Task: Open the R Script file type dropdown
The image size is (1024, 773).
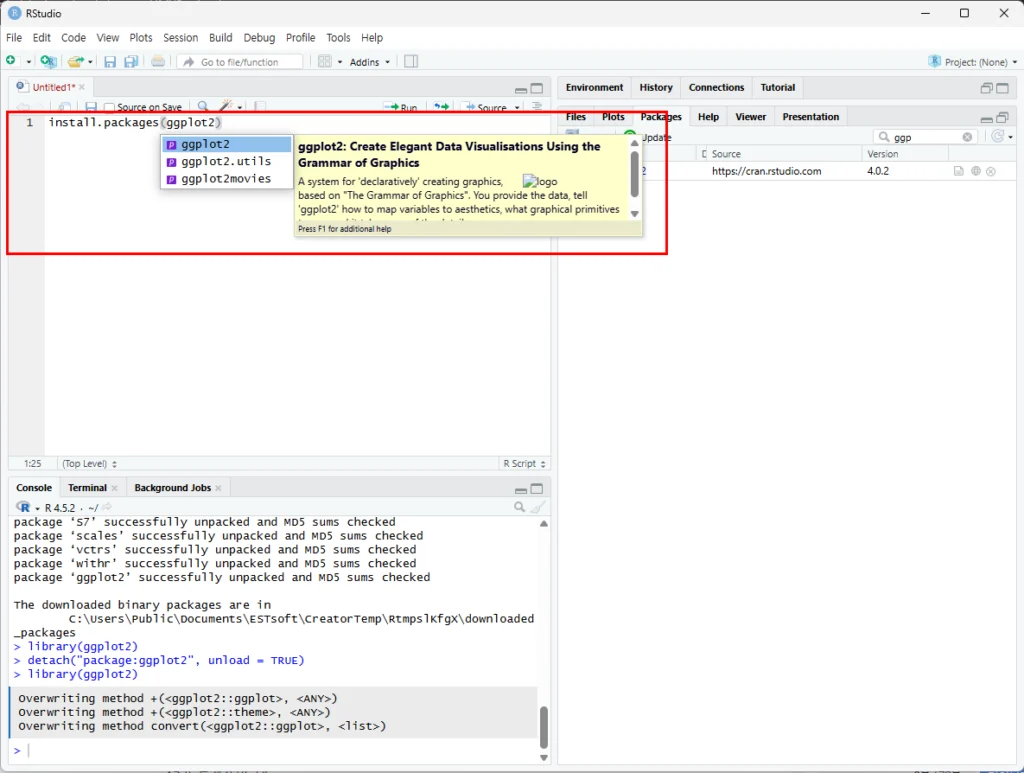Action: pos(524,464)
